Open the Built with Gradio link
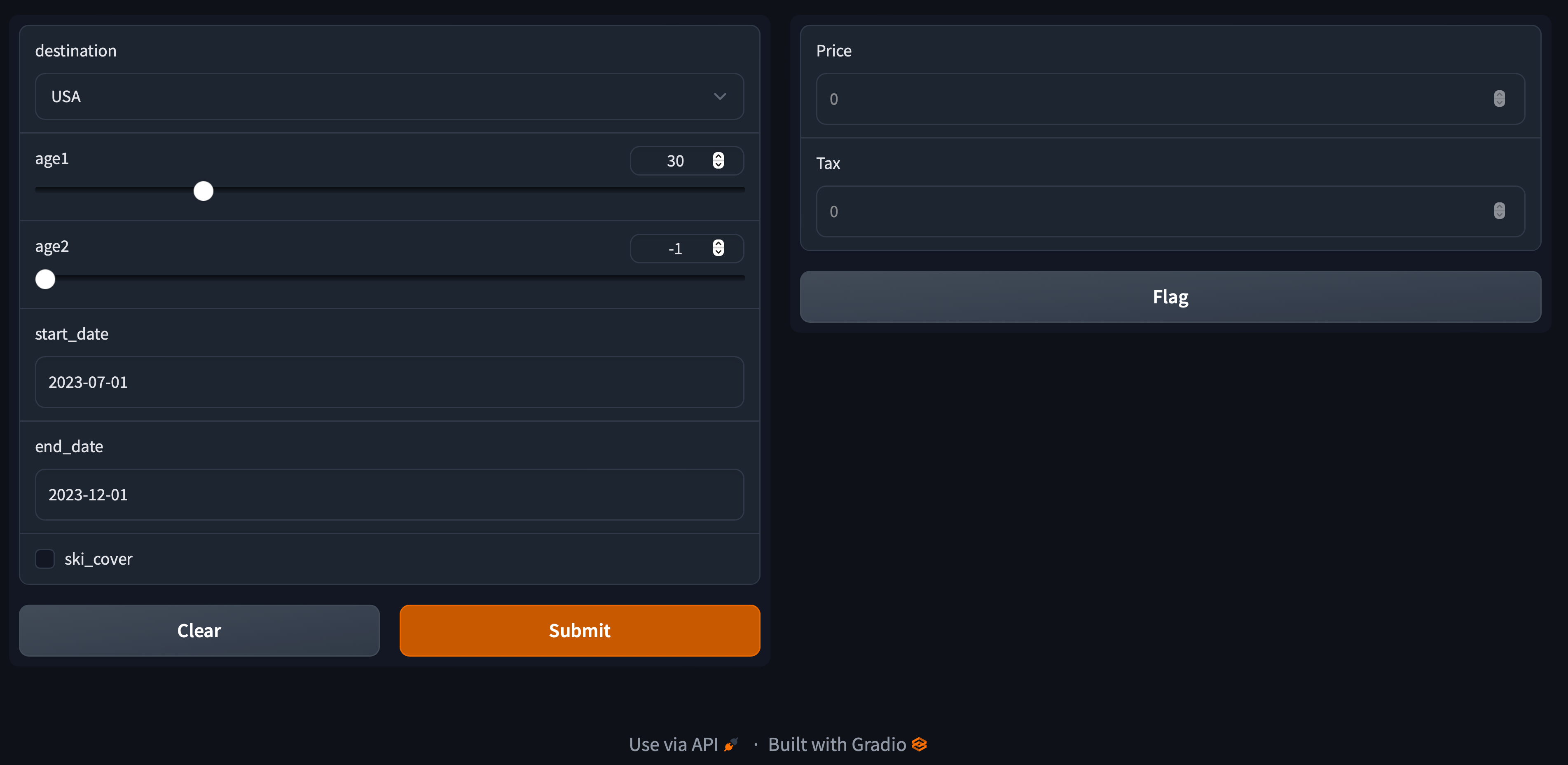Viewport: 1568px width, 765px height. coord(847,744)
